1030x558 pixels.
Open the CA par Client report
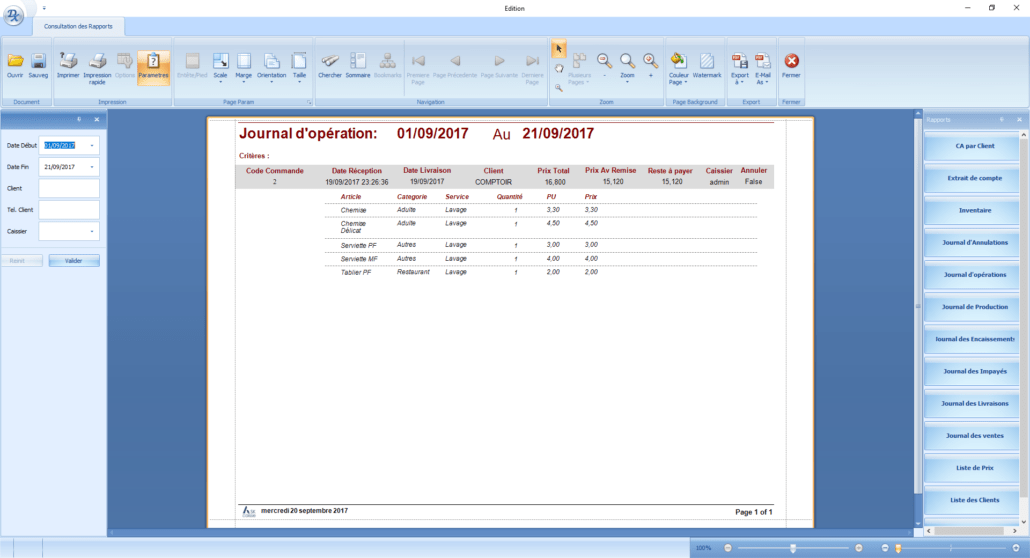974,146
